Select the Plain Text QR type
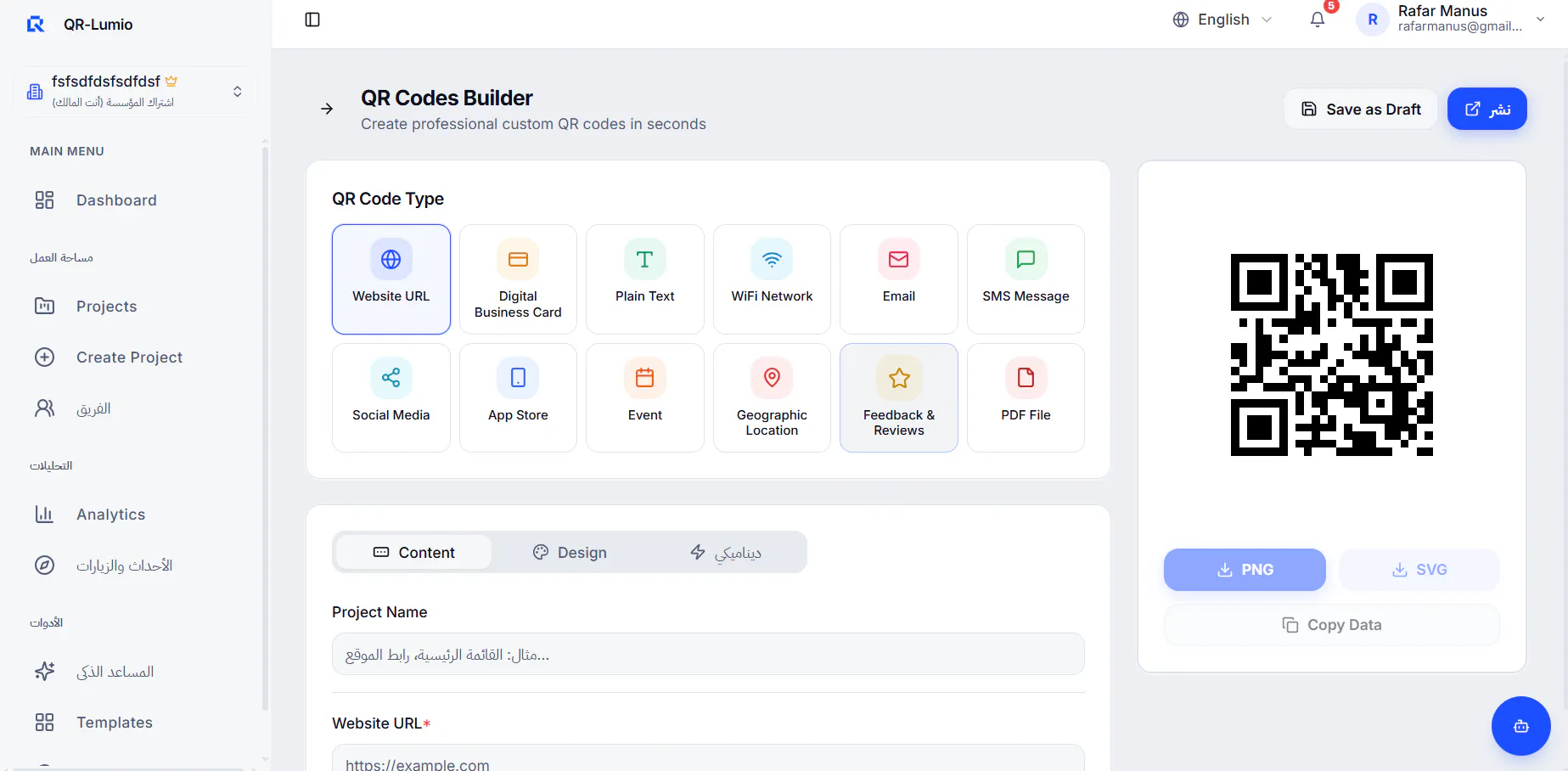 (645, 279)
